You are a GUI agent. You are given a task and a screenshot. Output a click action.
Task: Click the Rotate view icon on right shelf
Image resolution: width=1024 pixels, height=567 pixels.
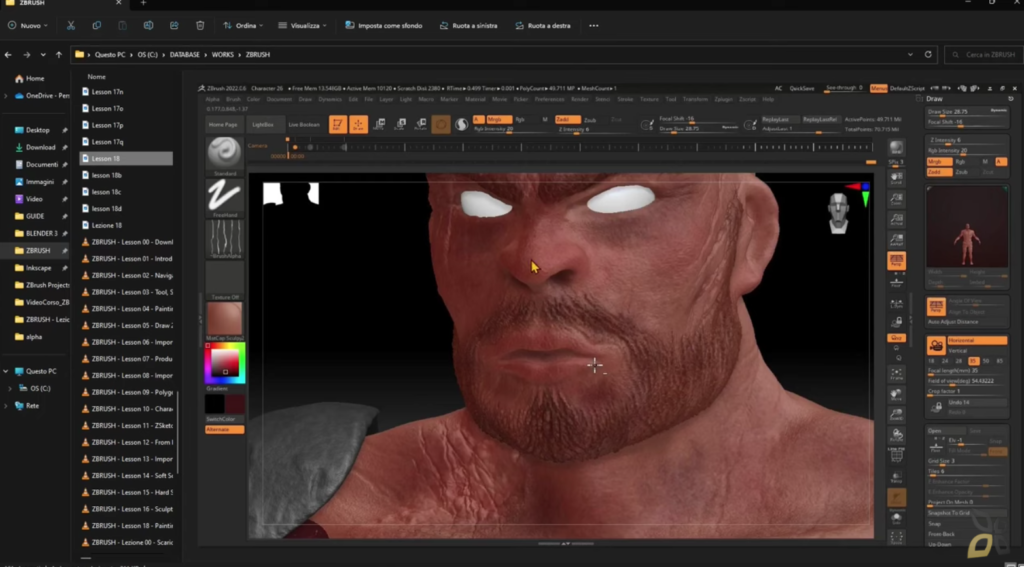pyautogui.click(x=896, y=435)
